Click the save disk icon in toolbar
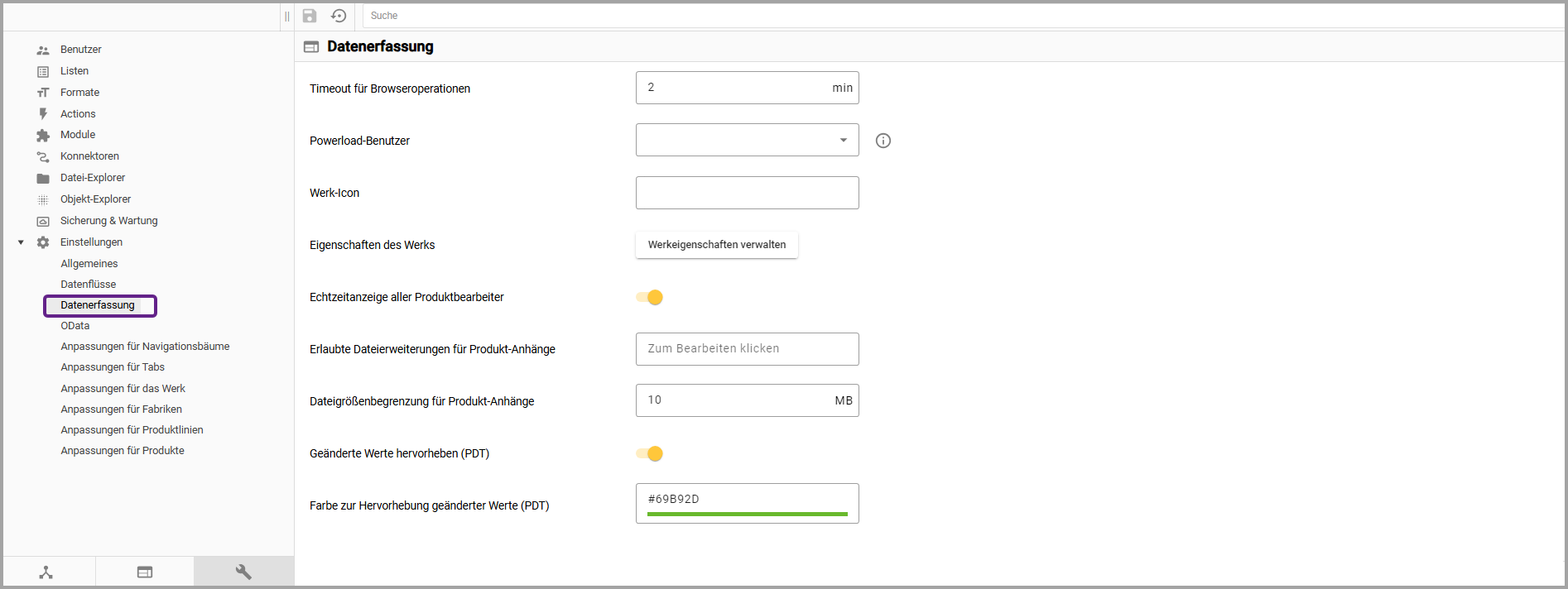 310,16
